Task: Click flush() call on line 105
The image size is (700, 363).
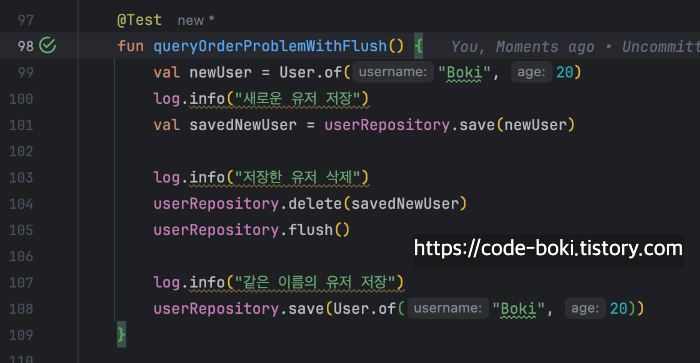Action: point(319,230)
